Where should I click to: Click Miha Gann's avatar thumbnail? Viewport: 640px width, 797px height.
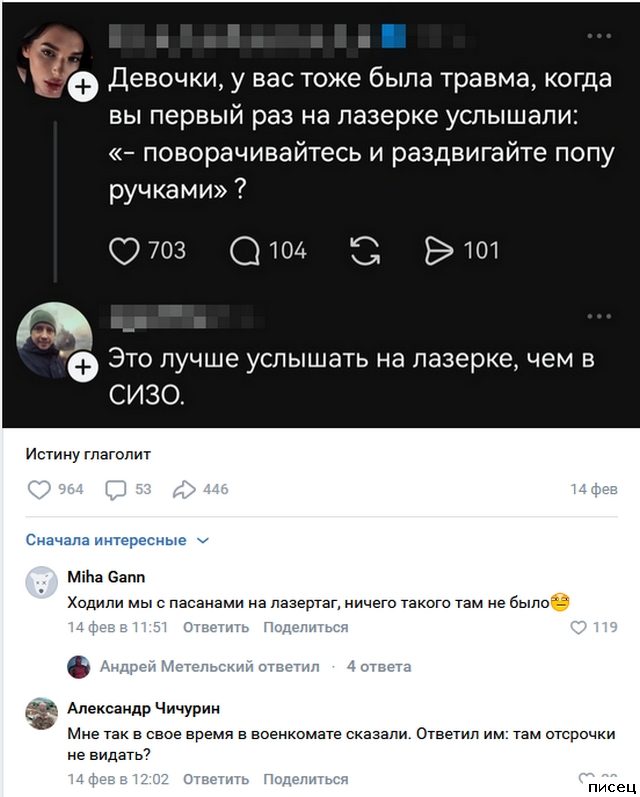41,583
